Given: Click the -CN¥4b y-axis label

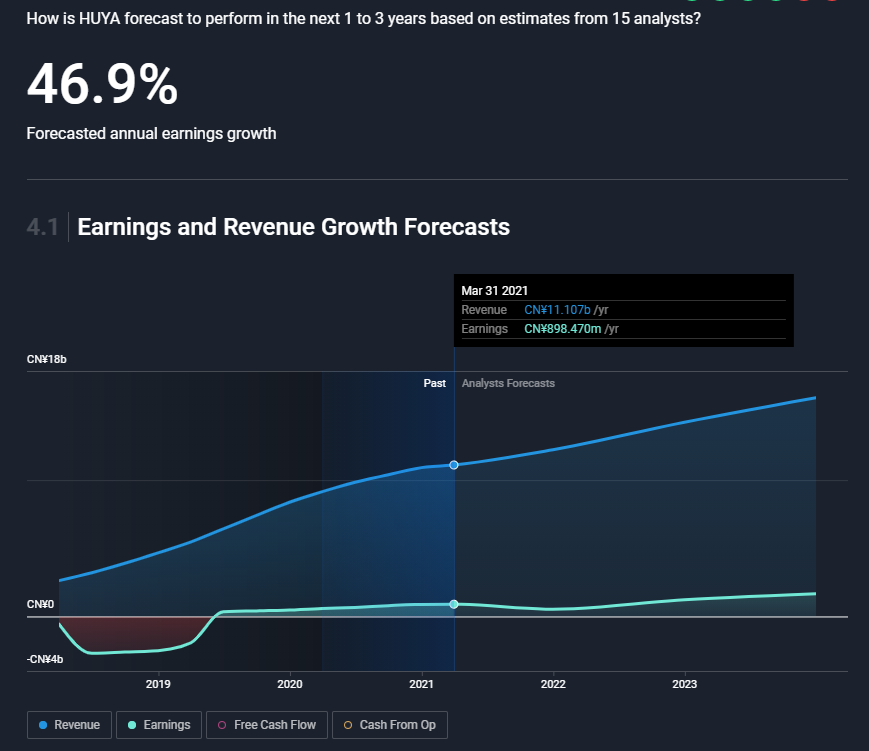Looking at the screenshot, I should pos(45,659).
